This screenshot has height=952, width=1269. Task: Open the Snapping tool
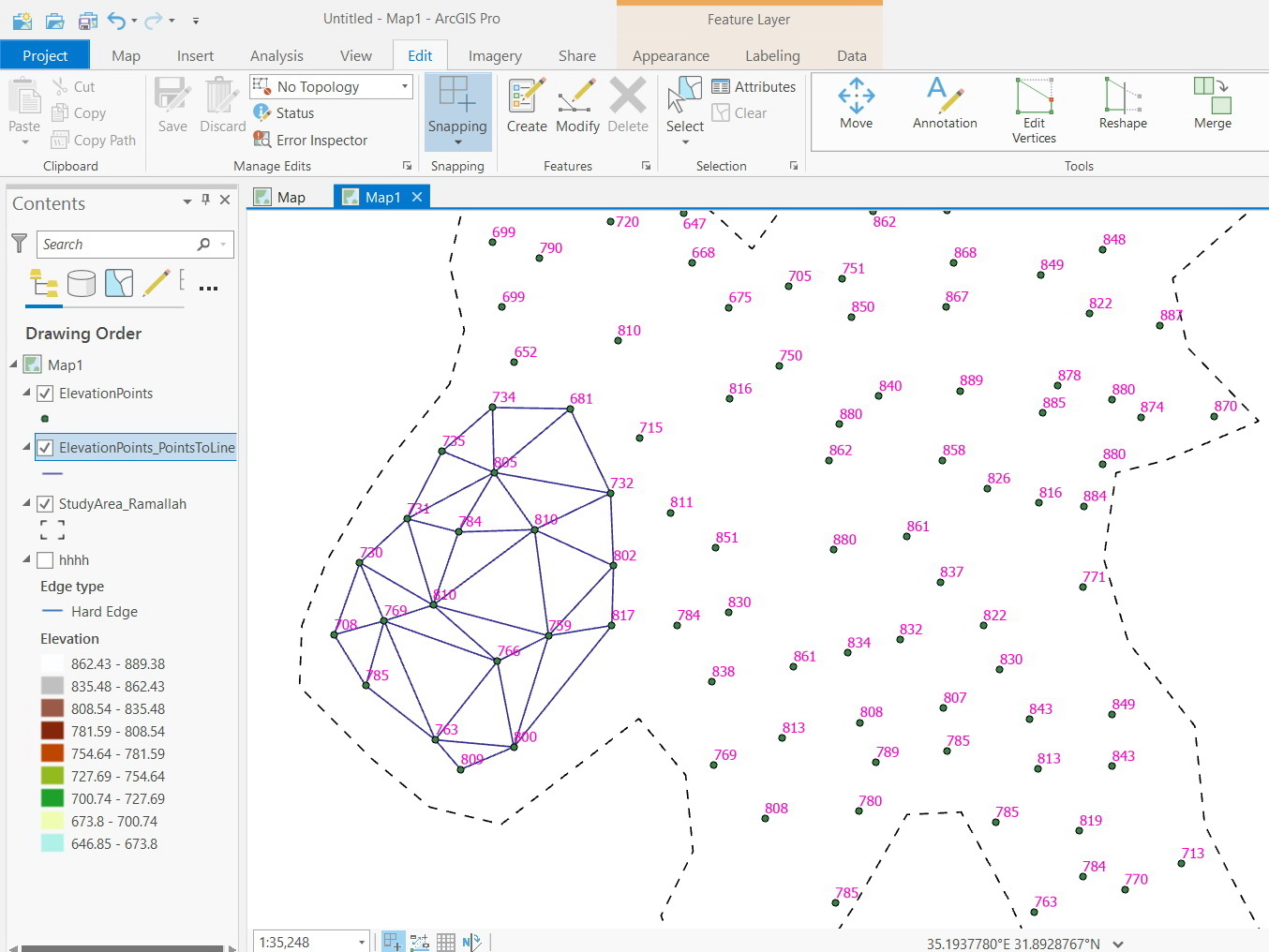point(457,111)
